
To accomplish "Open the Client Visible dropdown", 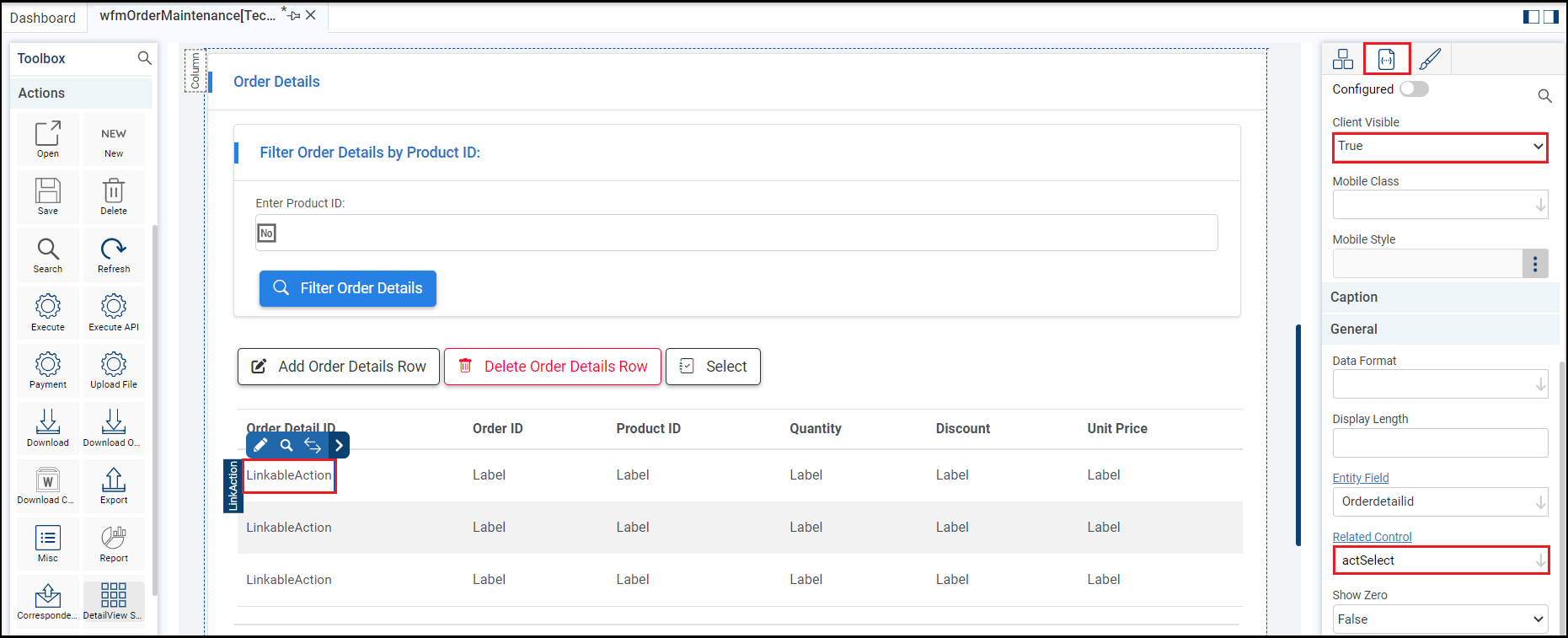I will click(1440, 147).
